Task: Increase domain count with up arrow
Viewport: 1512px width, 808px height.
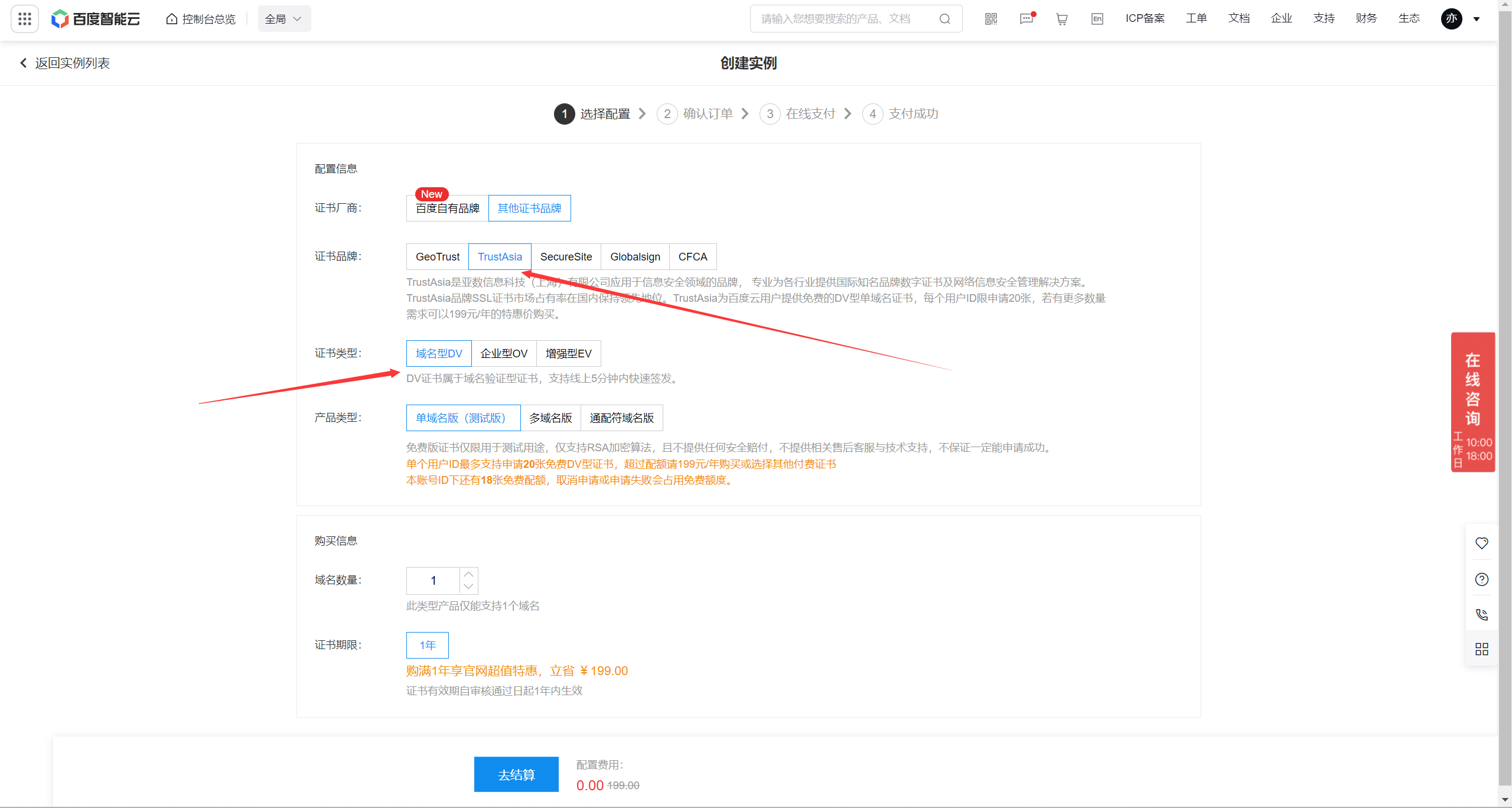Action: click(x=468, y=574)
